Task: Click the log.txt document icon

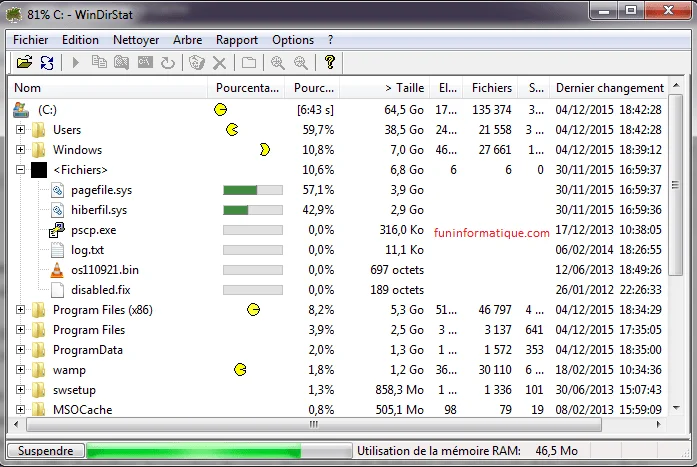Action: (x=57, y=250)
